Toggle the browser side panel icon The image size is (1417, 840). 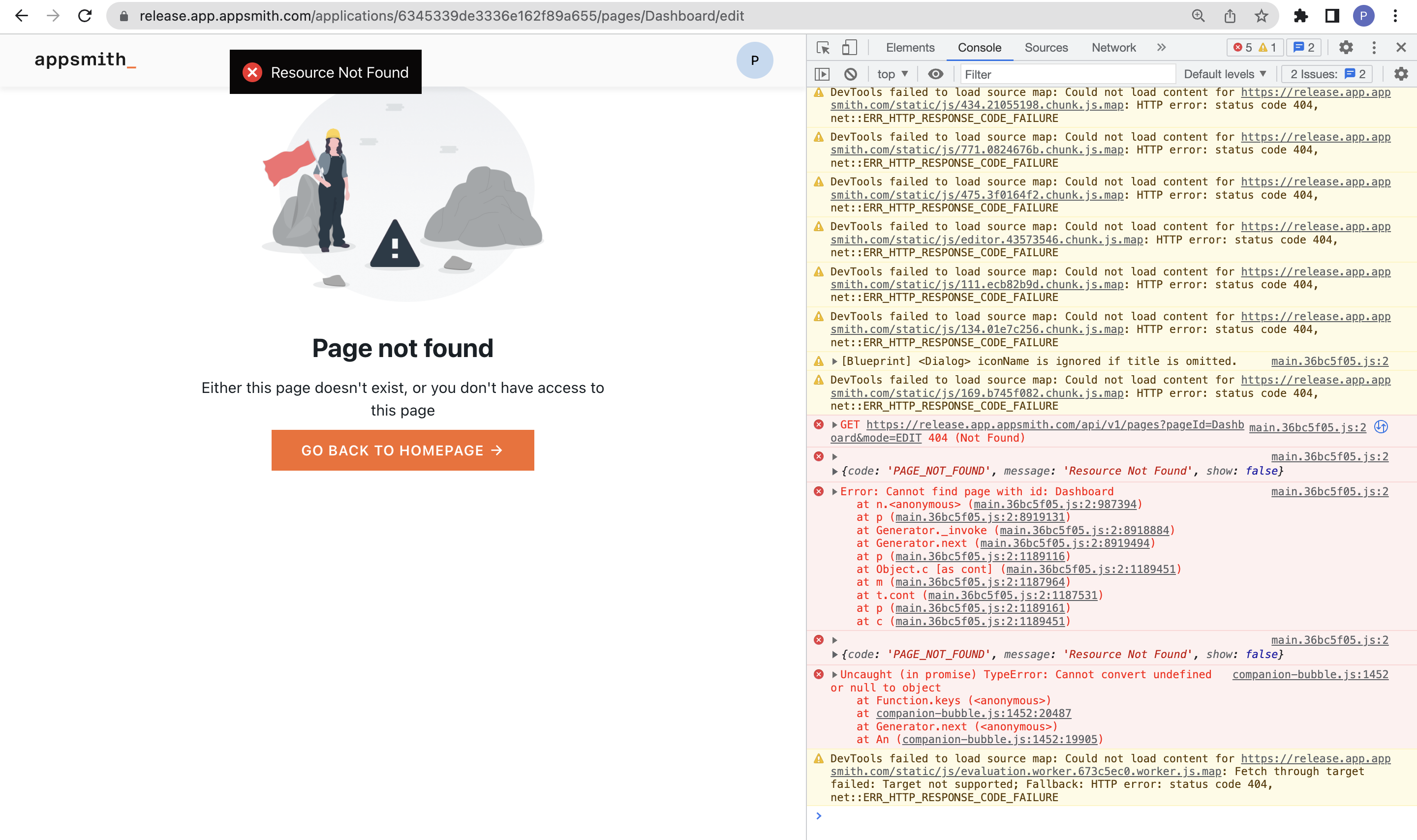1332,16
